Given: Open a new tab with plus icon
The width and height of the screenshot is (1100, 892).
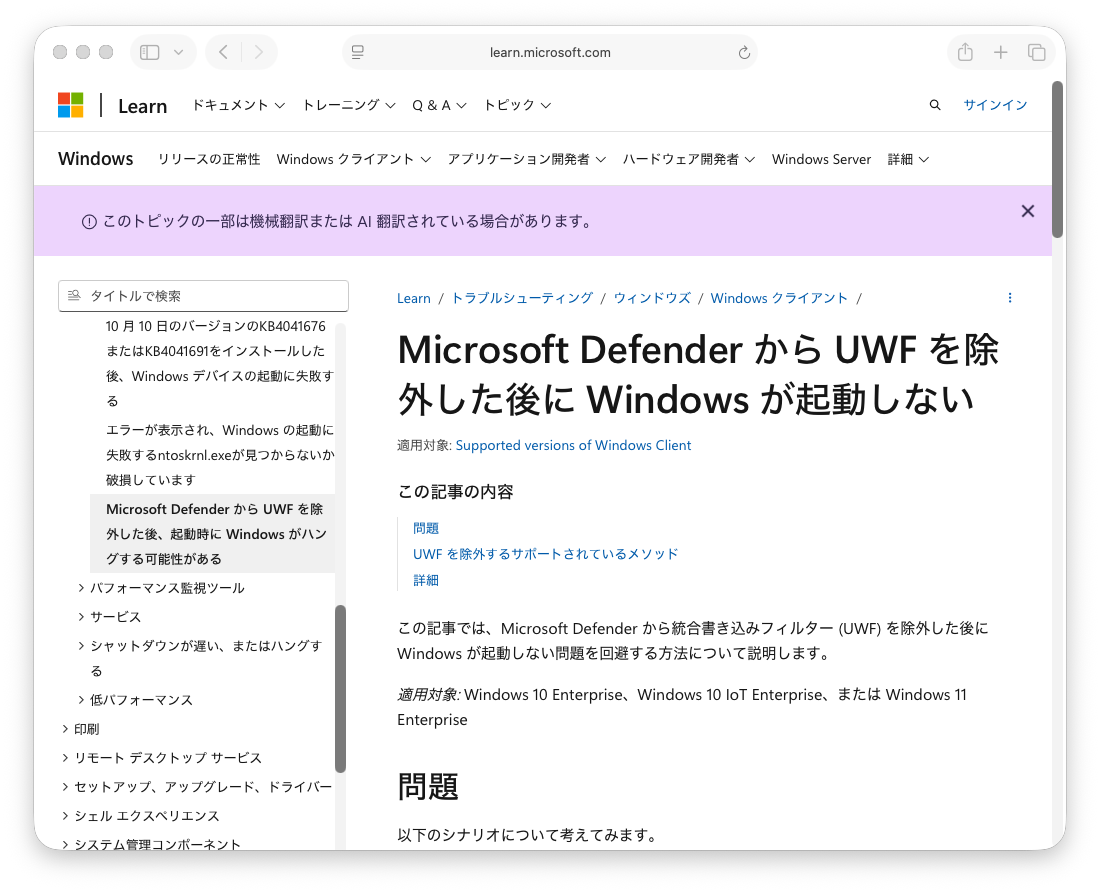Looking at the screenshot, I should click(1001, 52).
